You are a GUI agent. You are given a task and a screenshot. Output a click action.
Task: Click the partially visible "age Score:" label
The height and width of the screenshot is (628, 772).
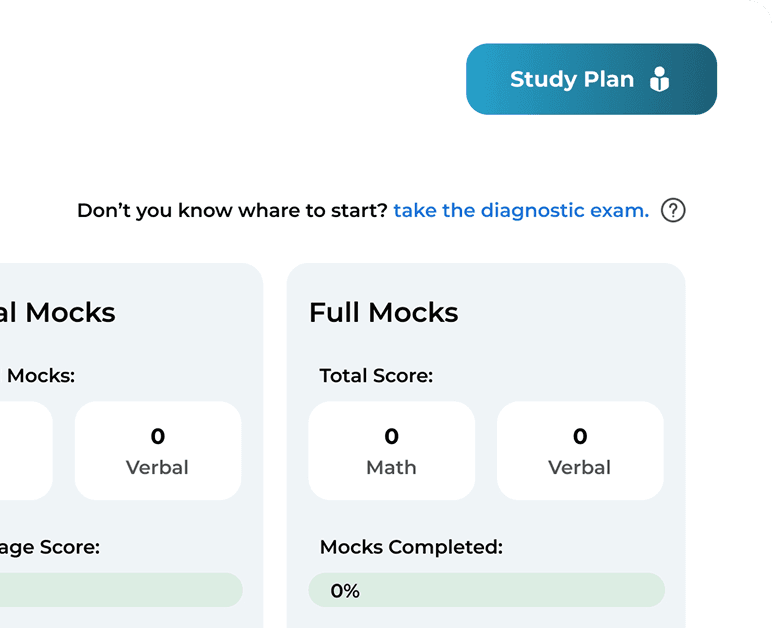click(50, 547)
